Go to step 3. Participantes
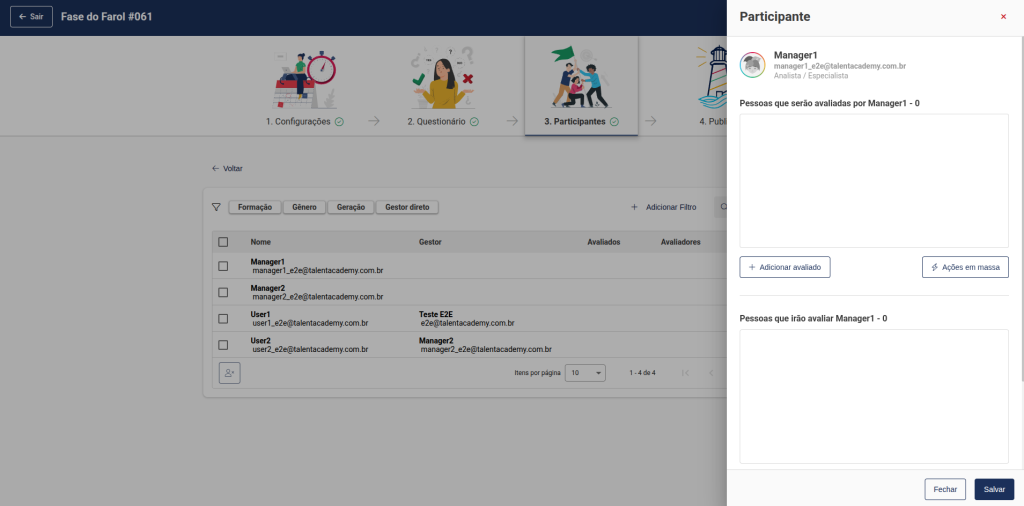1024x506 pixels. (580, 121)
